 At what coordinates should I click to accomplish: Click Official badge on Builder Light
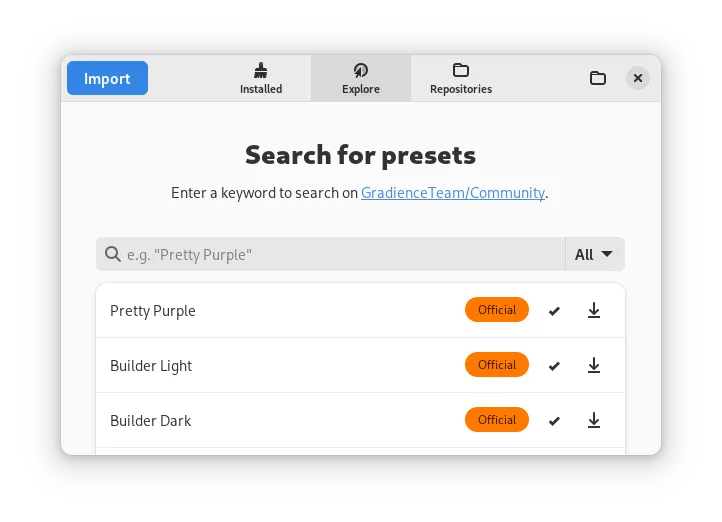[x=496, y=365]
